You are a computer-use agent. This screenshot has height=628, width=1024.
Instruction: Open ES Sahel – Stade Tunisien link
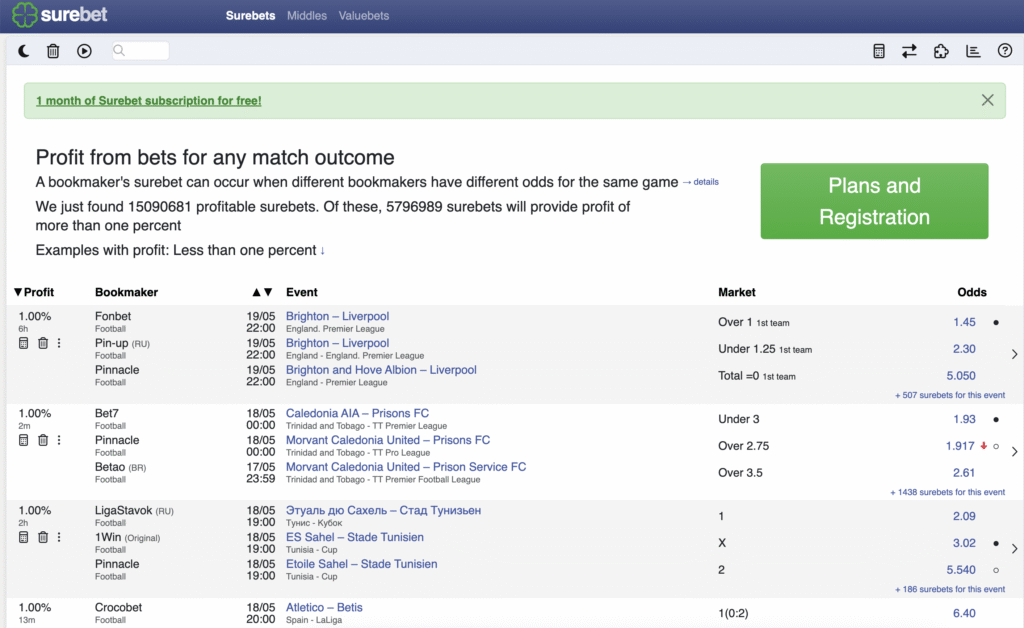pos(355,537)
